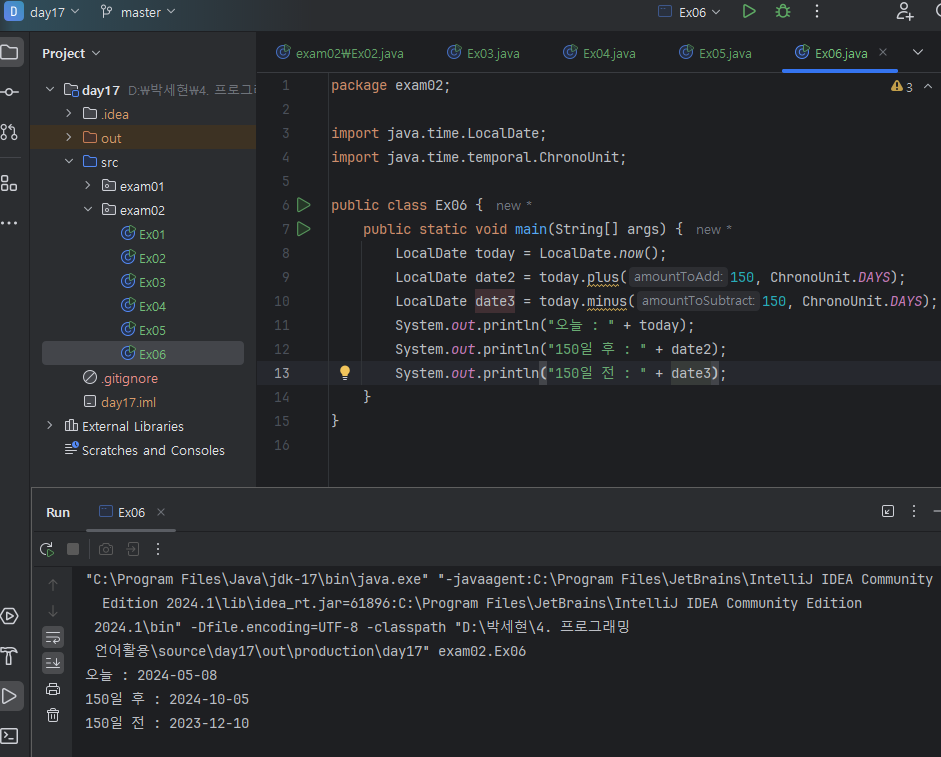Open the Run tool window from the sidebar
Viewport: 941px width, 757px height.
pyautogui.click(x=10, y=696)
